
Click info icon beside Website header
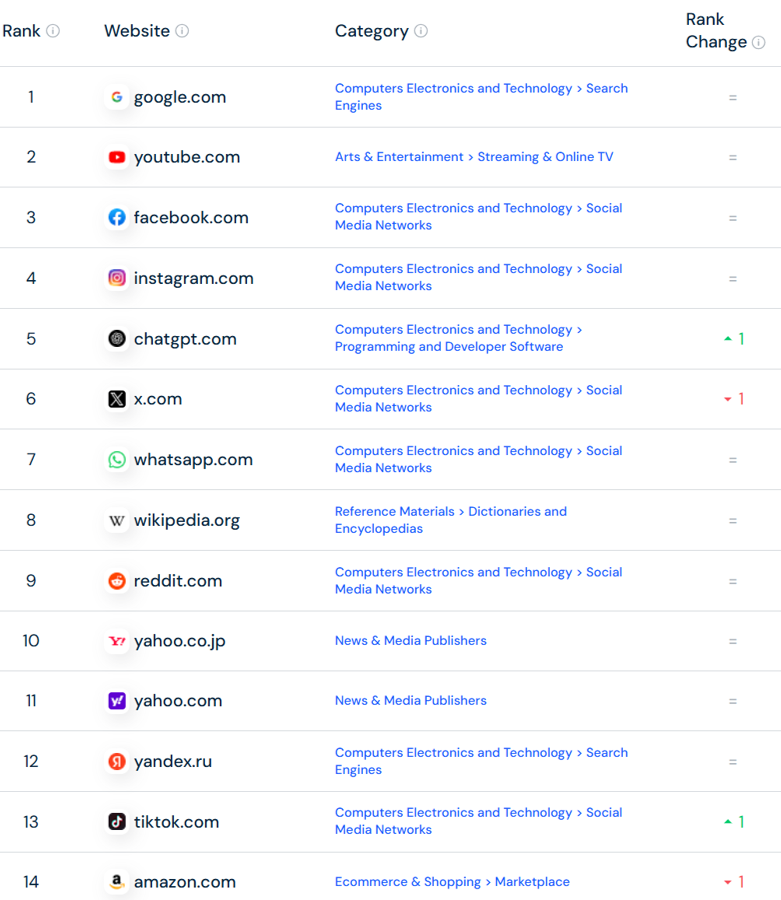tap(182, 31)
